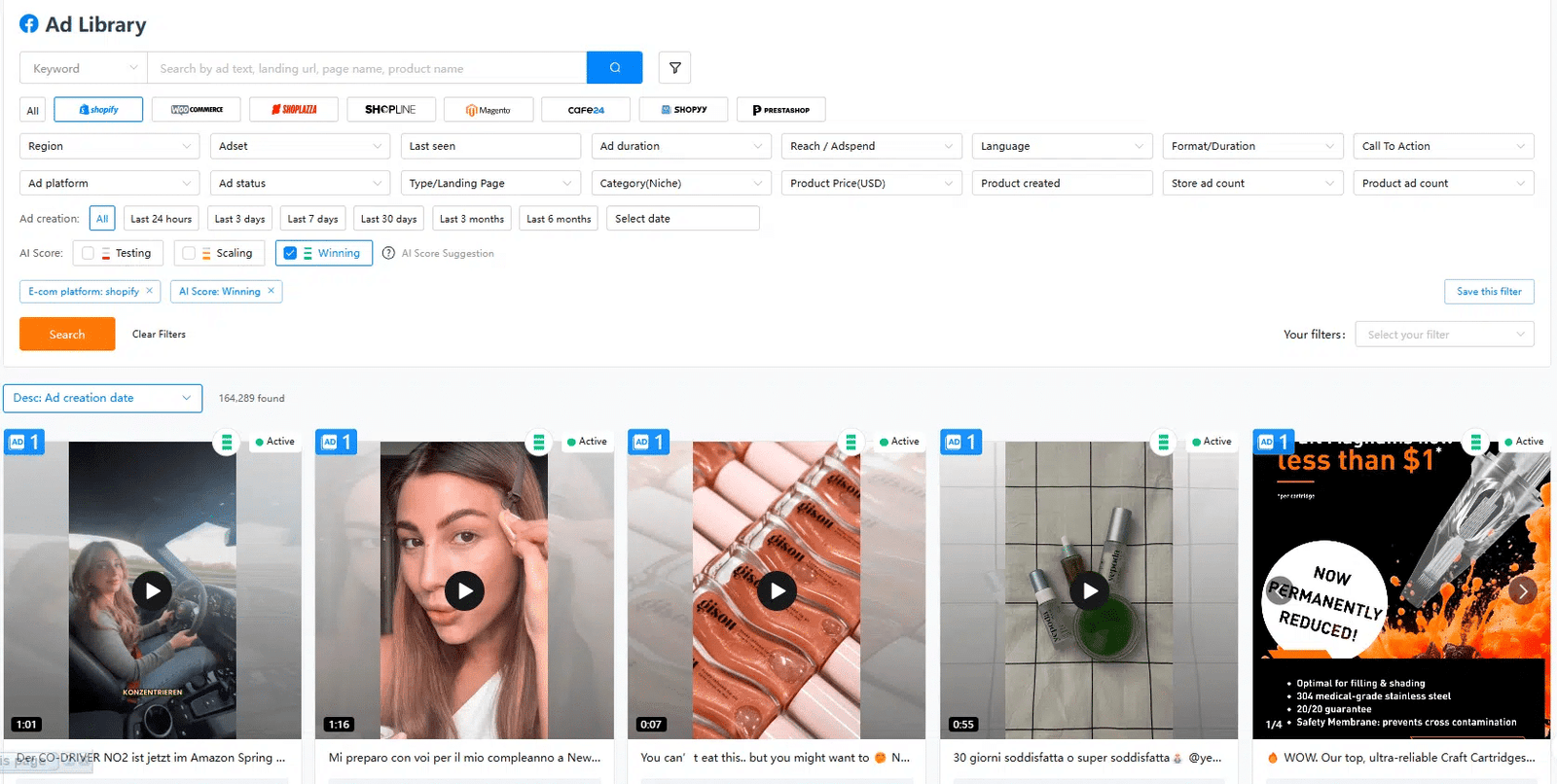
Task: Switch to the Last 30 days tab
Action: [388, 219]
